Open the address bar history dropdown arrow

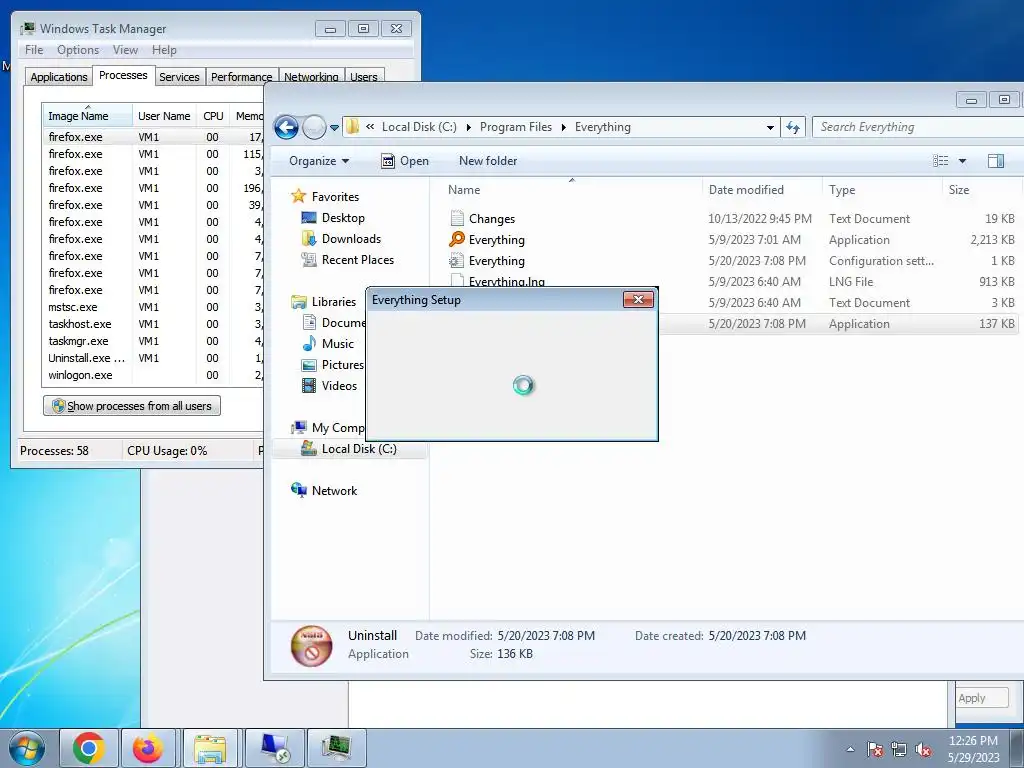coord(771,127)
